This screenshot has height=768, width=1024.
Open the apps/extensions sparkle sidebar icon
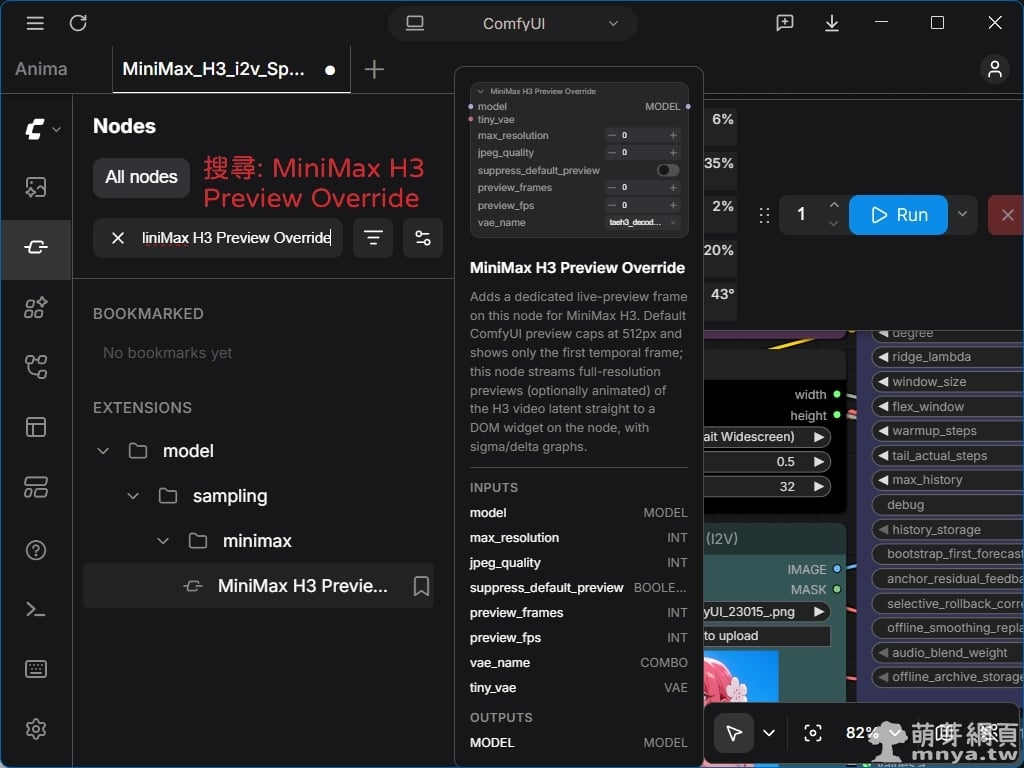[36, 307]
